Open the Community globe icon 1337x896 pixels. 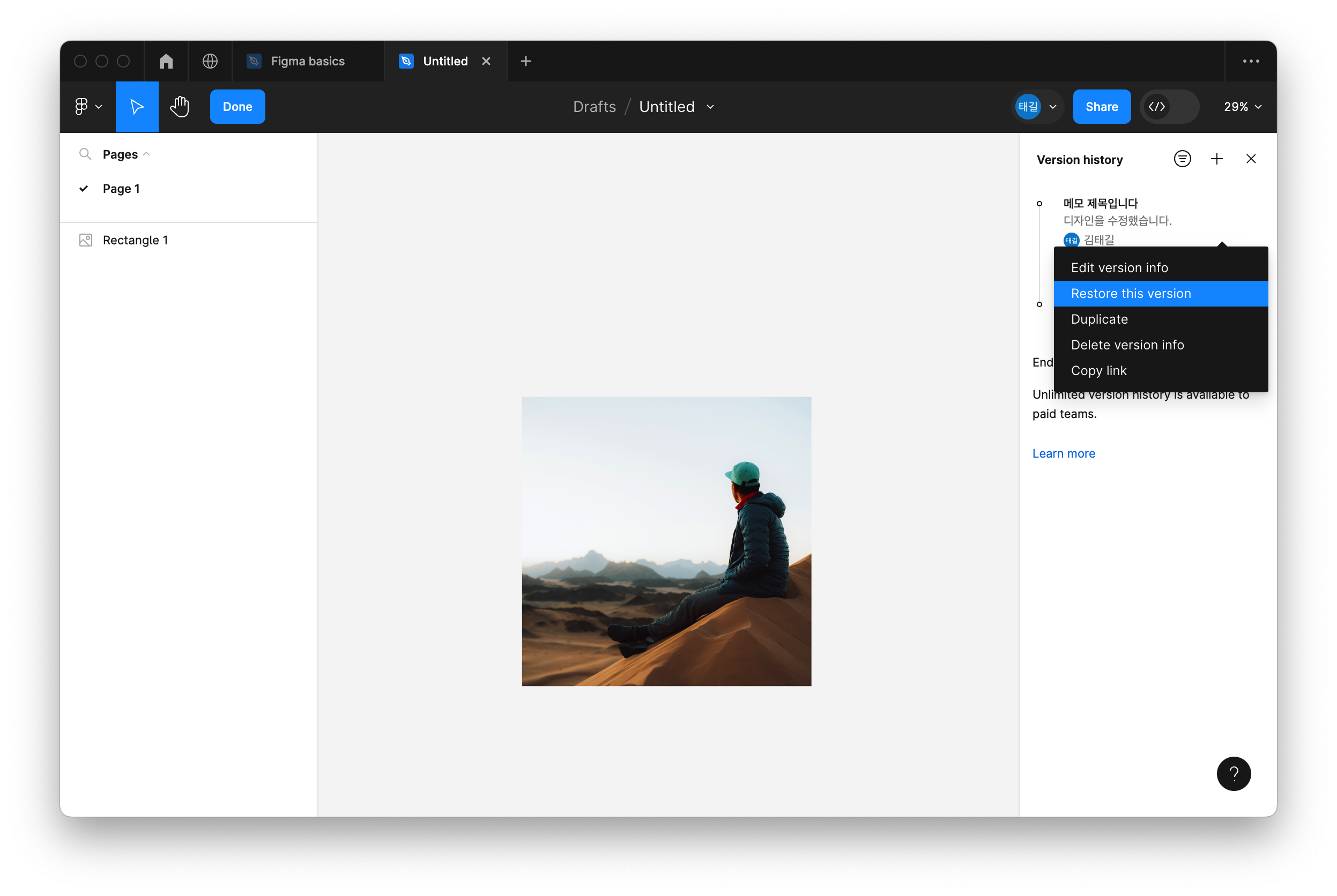coord(210,61)
